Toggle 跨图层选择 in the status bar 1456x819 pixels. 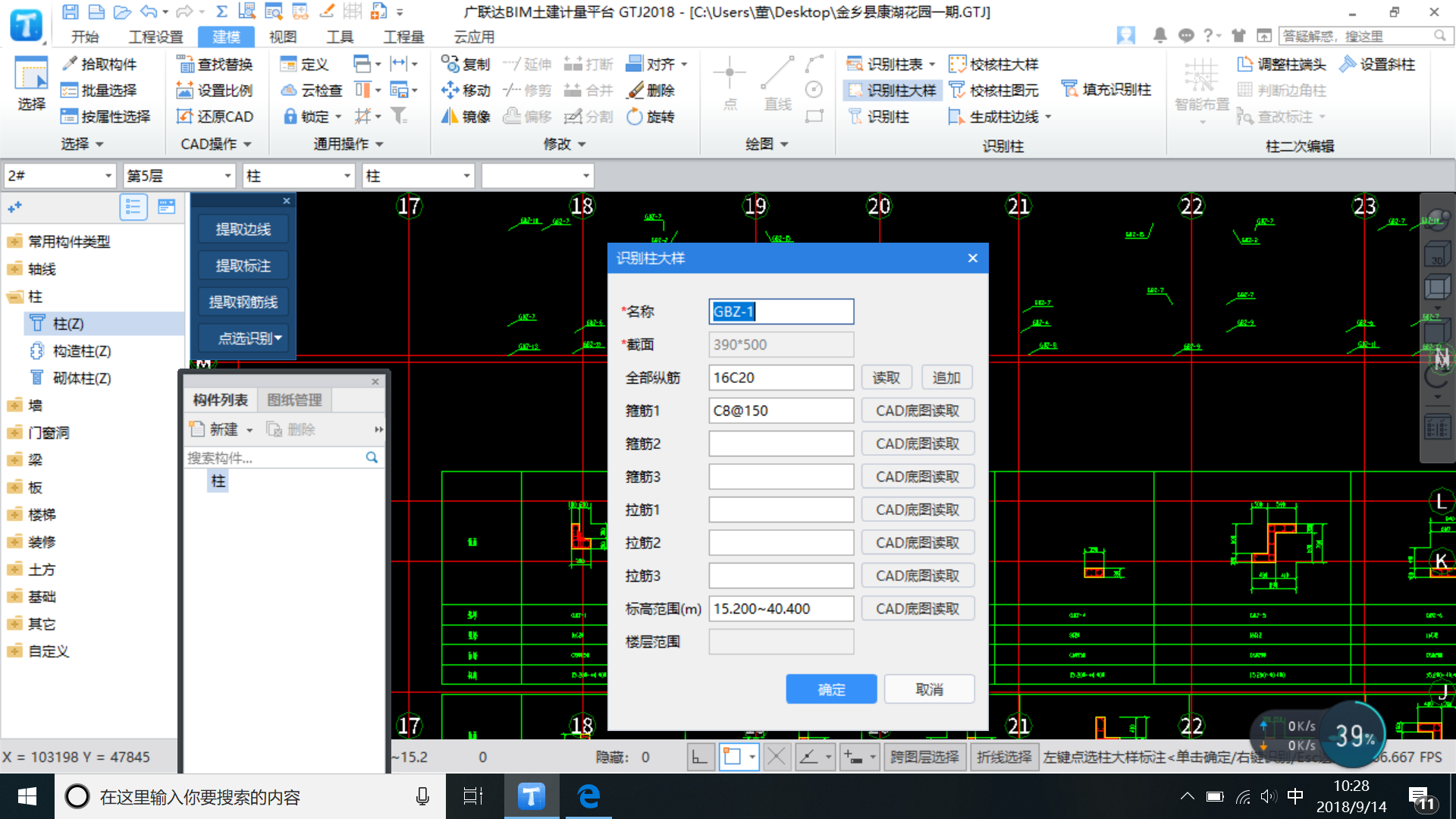point(924,757)
